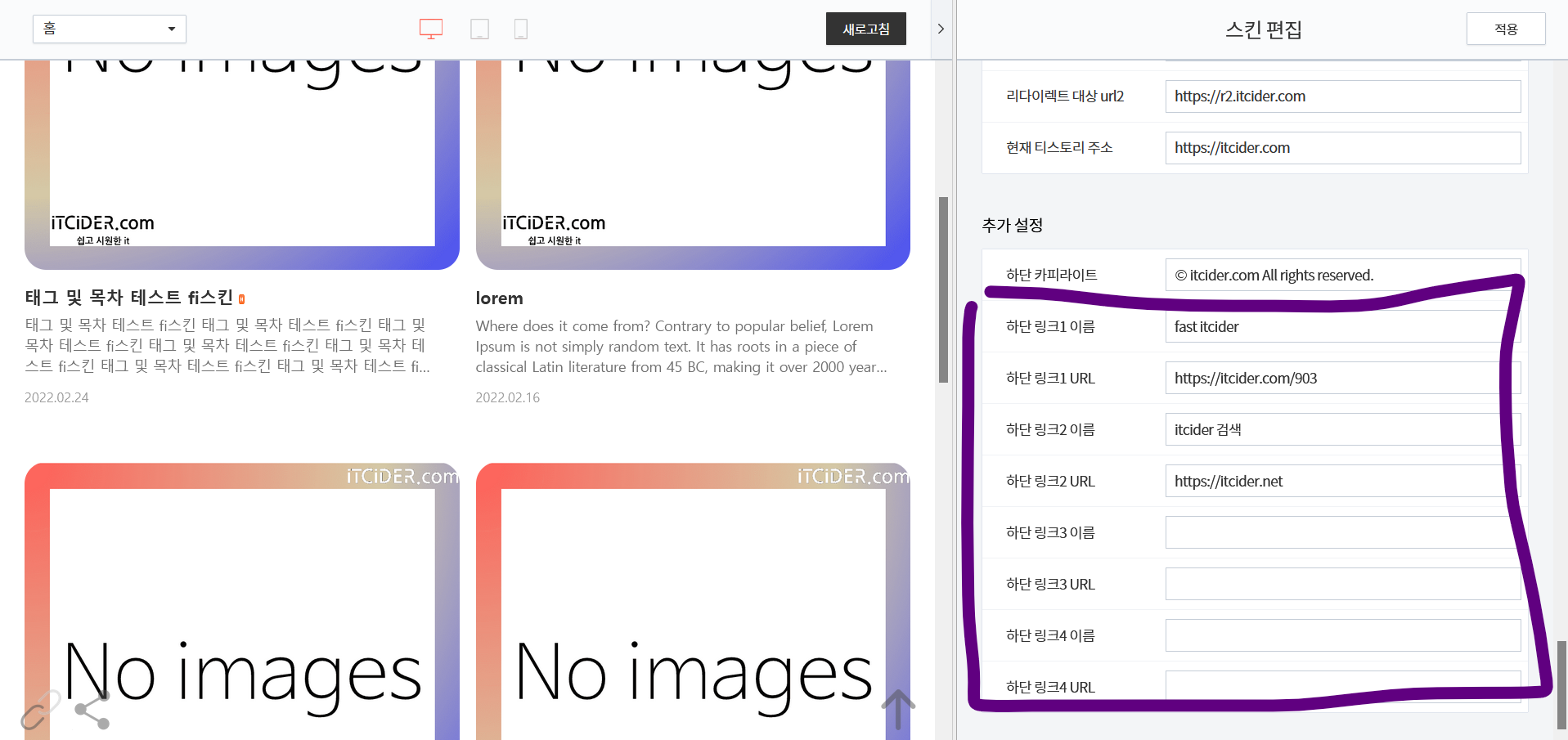Click the link icon at the bottom left of the preview

point(40,710)
